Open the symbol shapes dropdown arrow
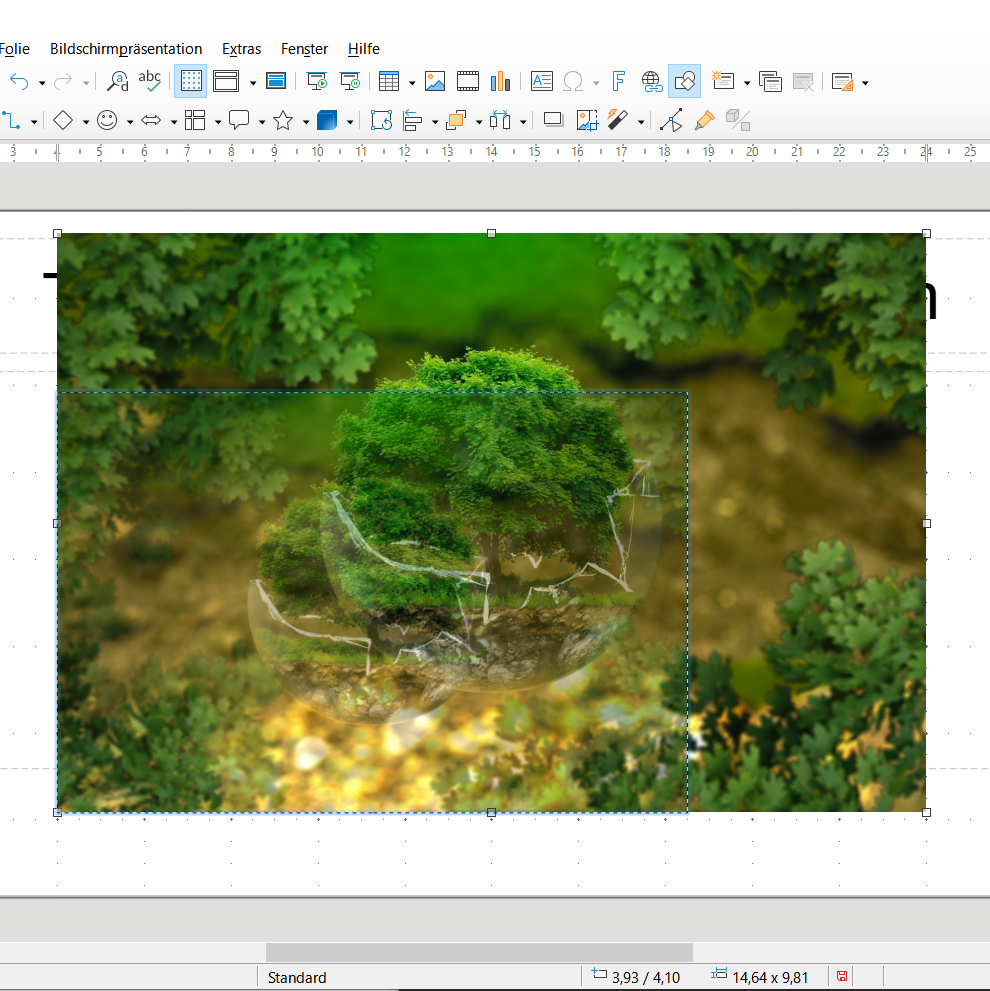 tap(130, 122)
